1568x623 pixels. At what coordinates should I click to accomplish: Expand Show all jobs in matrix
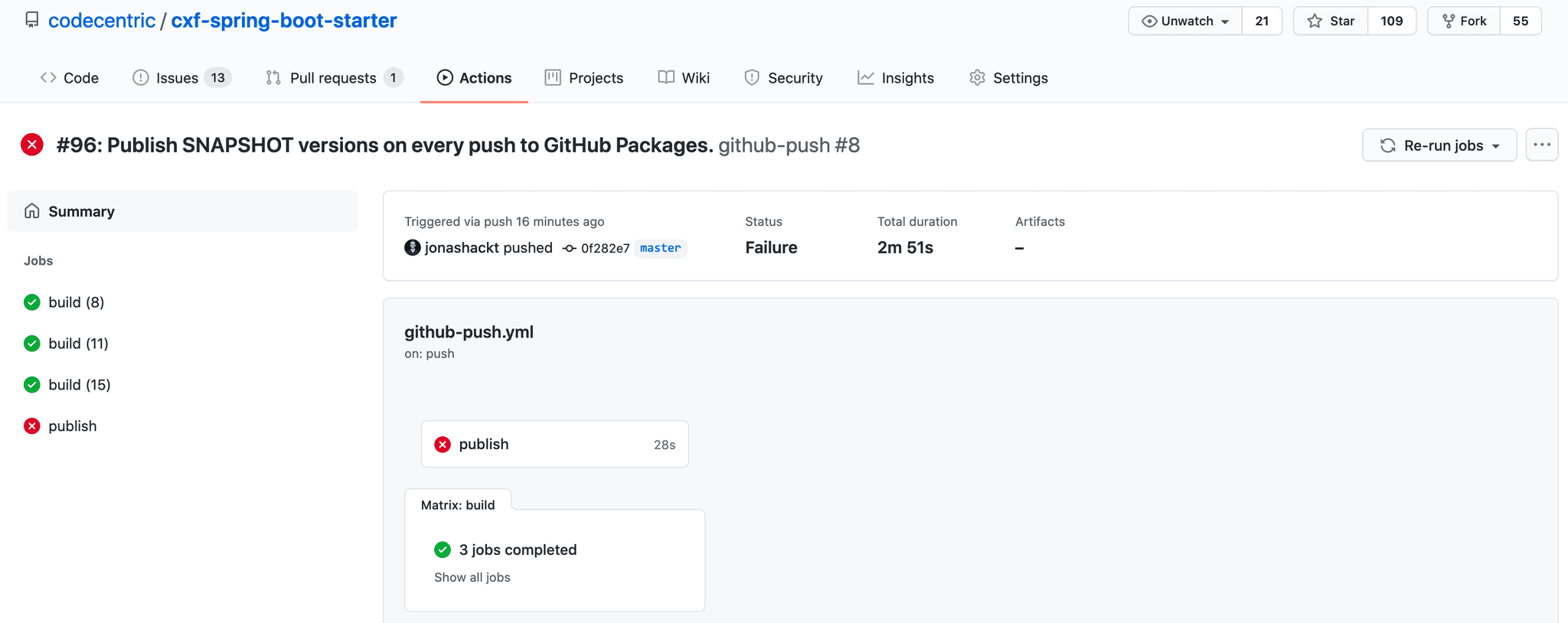coord(472,577)
